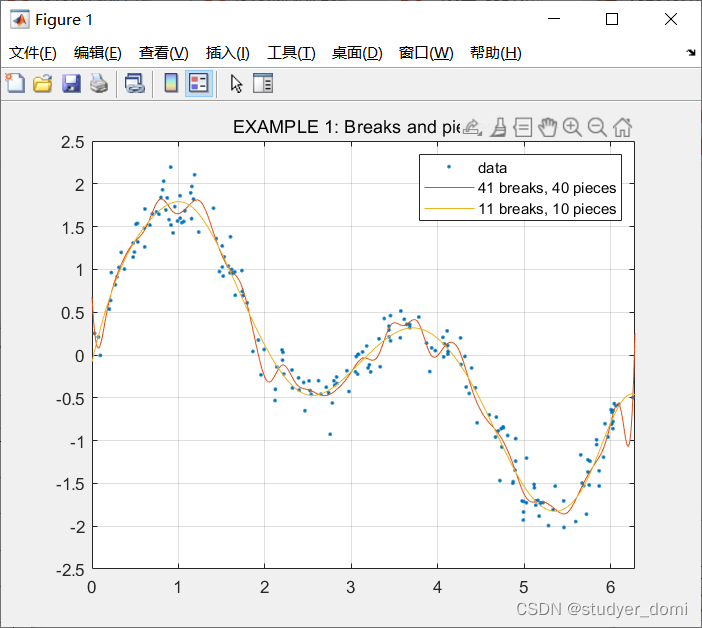Click the '11 breaks, 10 pieces' legend entry
The width and height of the screenshot is (702, 628).
click(x=547, y=209)
